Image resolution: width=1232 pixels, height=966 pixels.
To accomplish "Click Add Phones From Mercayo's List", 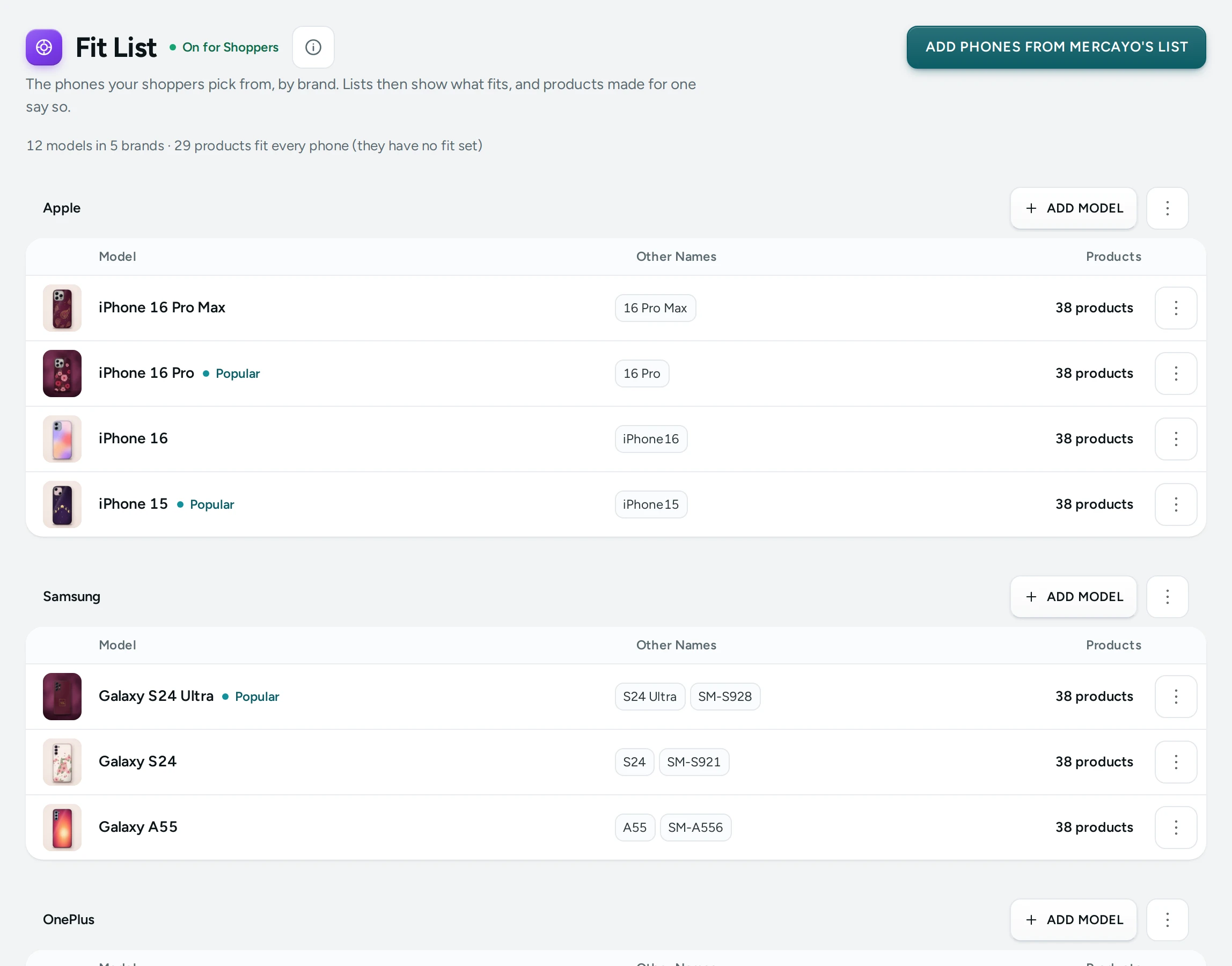I will (x=1056, y=48).
